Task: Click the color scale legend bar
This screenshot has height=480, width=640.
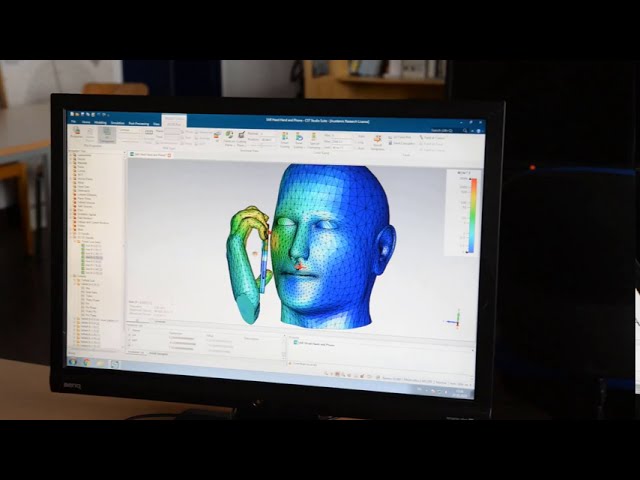Action: pos(473,216)
